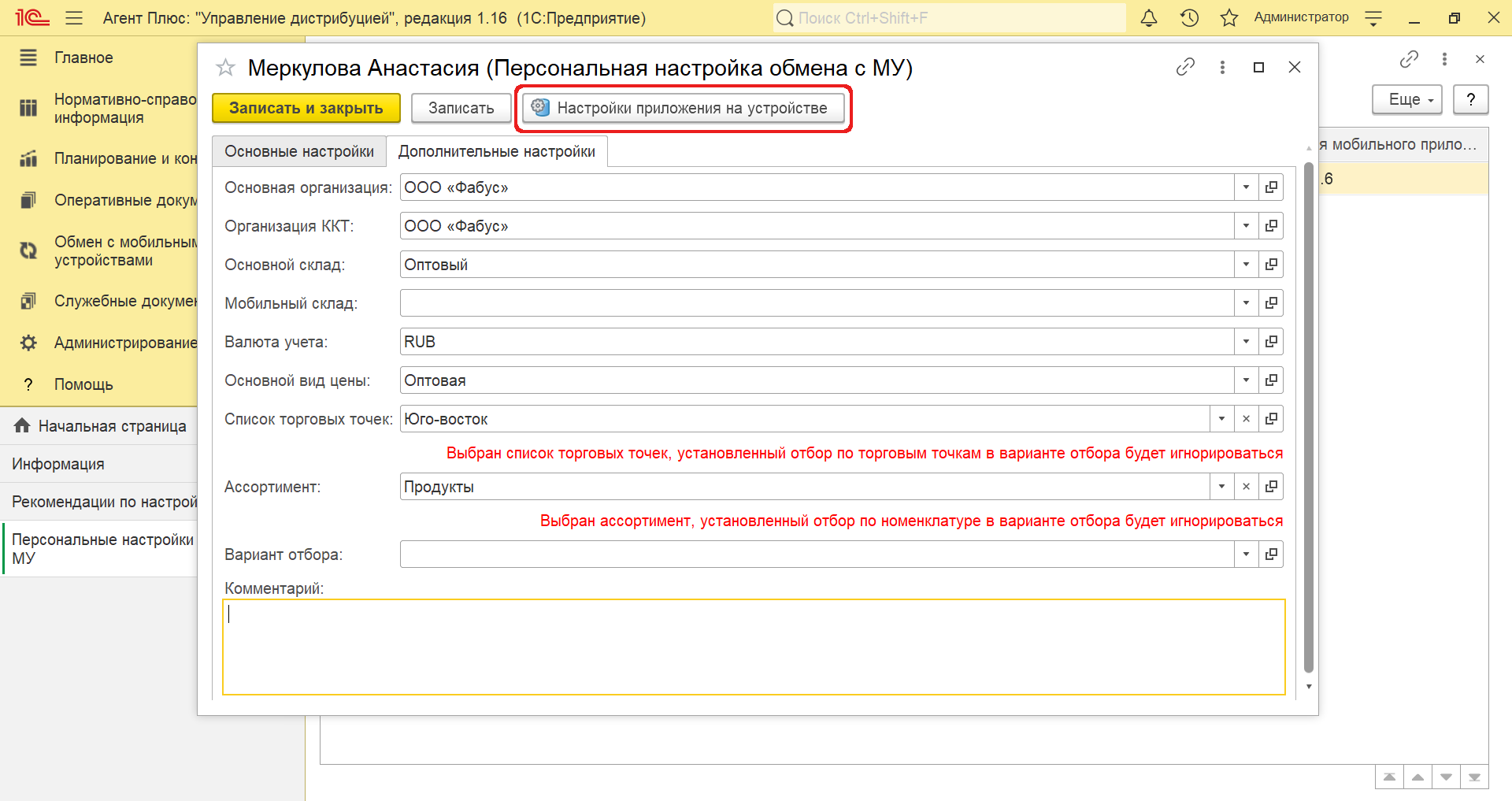Switch to Основные настройки tab
Image resolution: width=1512 pixels, height=801 pixels.
[x=299, y=151]
